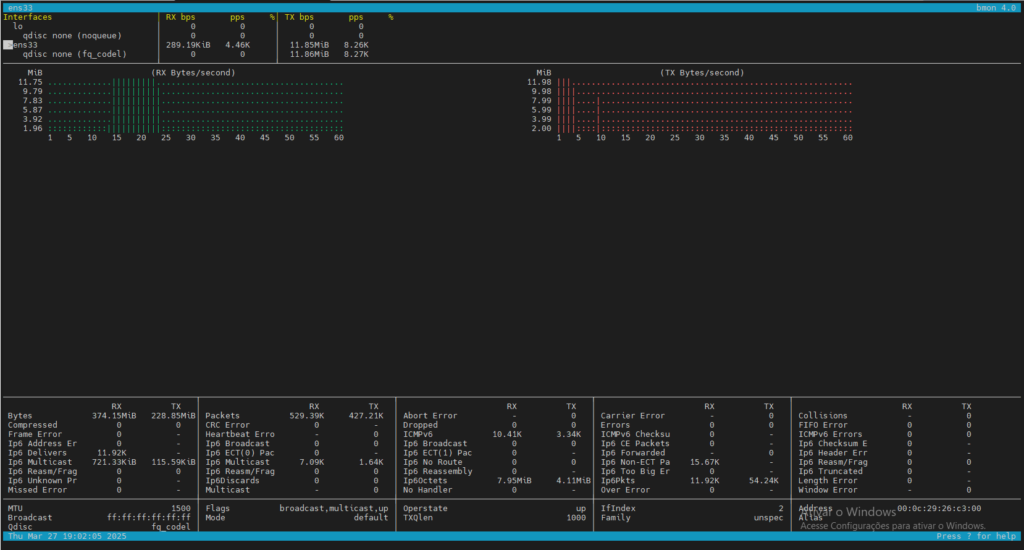Screen dimensions: 1024x550
Task: Click the date 'Thu Mar 27 19:02:05 2025'
Action: (67, 536)
